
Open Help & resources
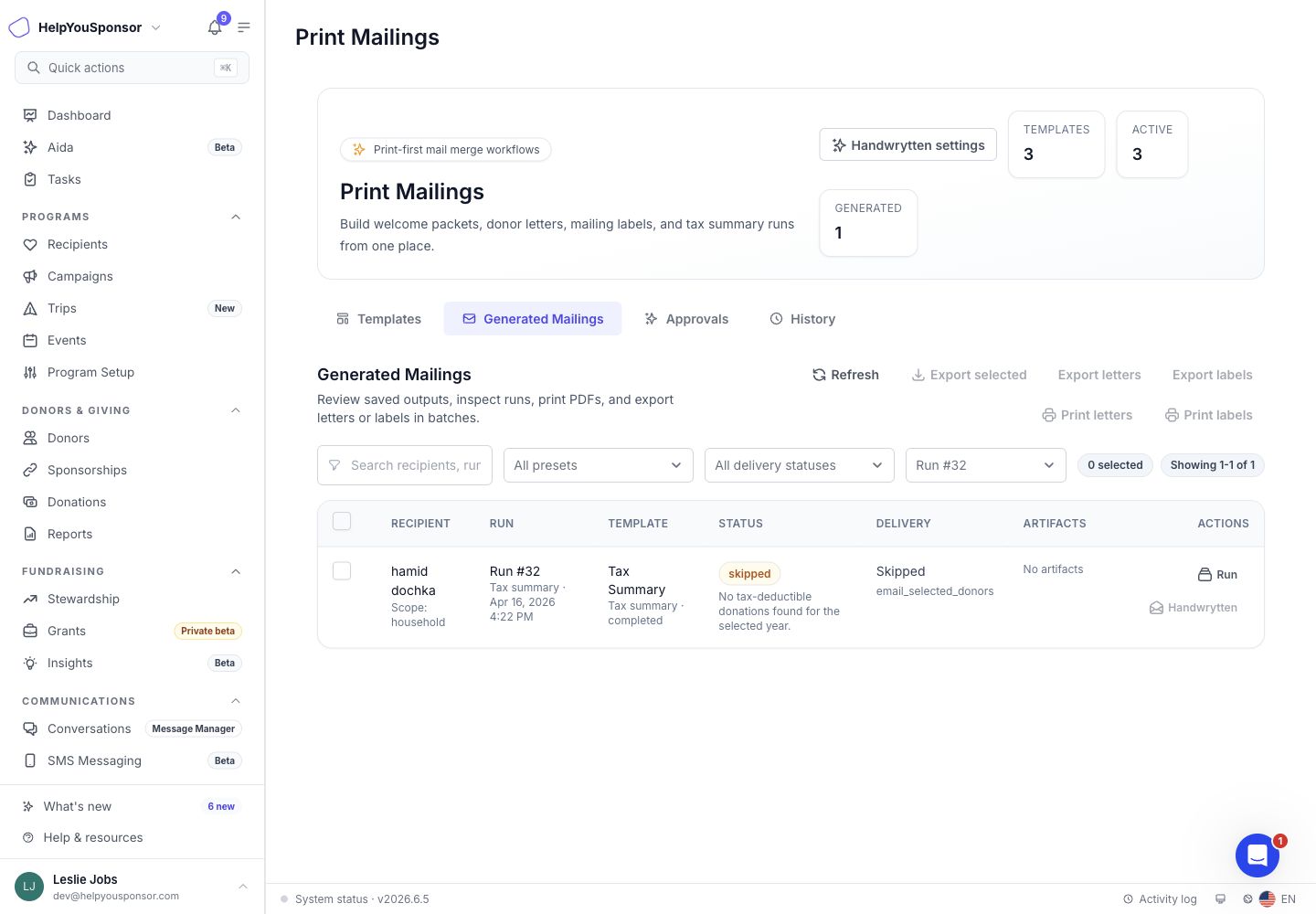click(132, 837)
